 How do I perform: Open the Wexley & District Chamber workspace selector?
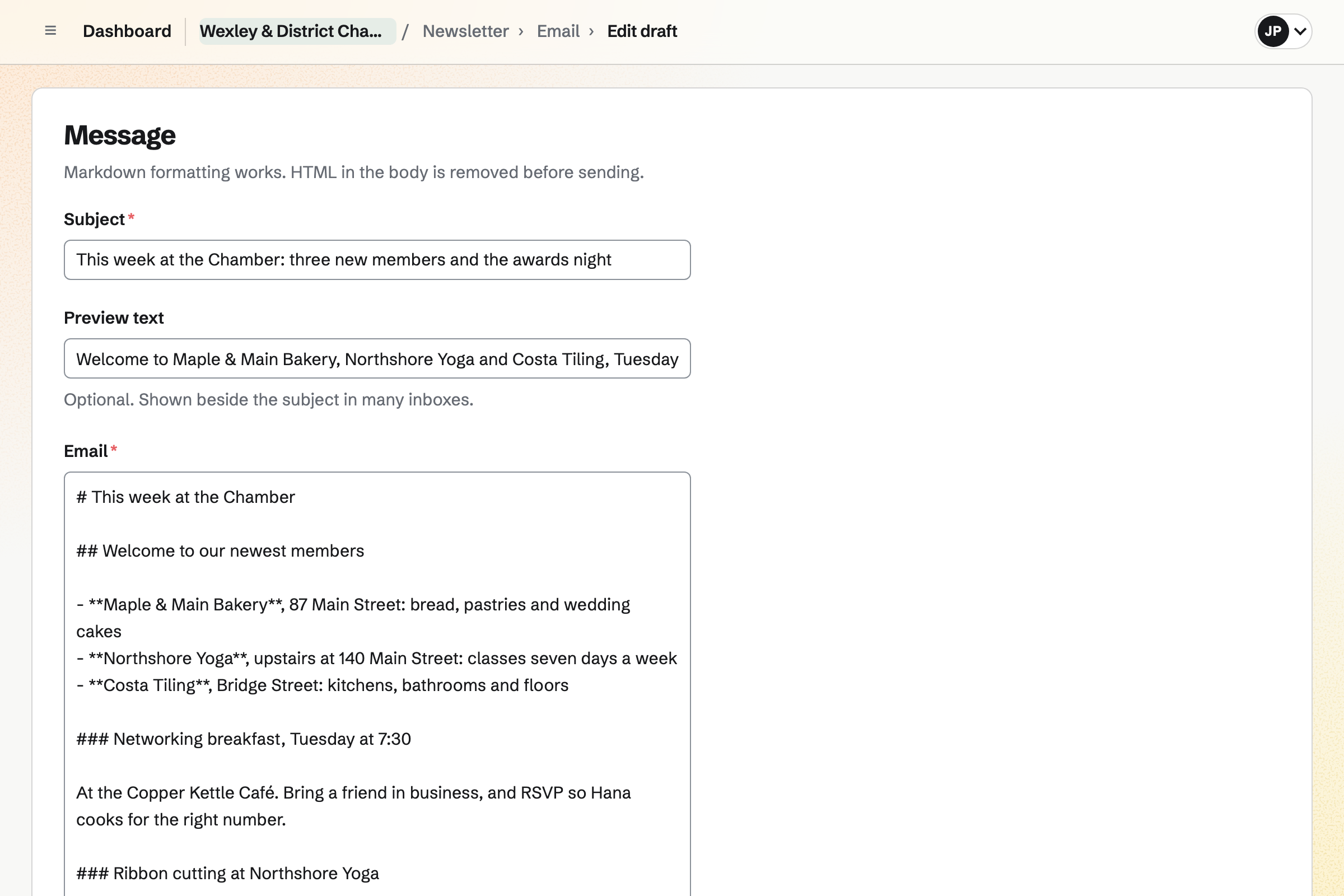[x=297, y=31]
